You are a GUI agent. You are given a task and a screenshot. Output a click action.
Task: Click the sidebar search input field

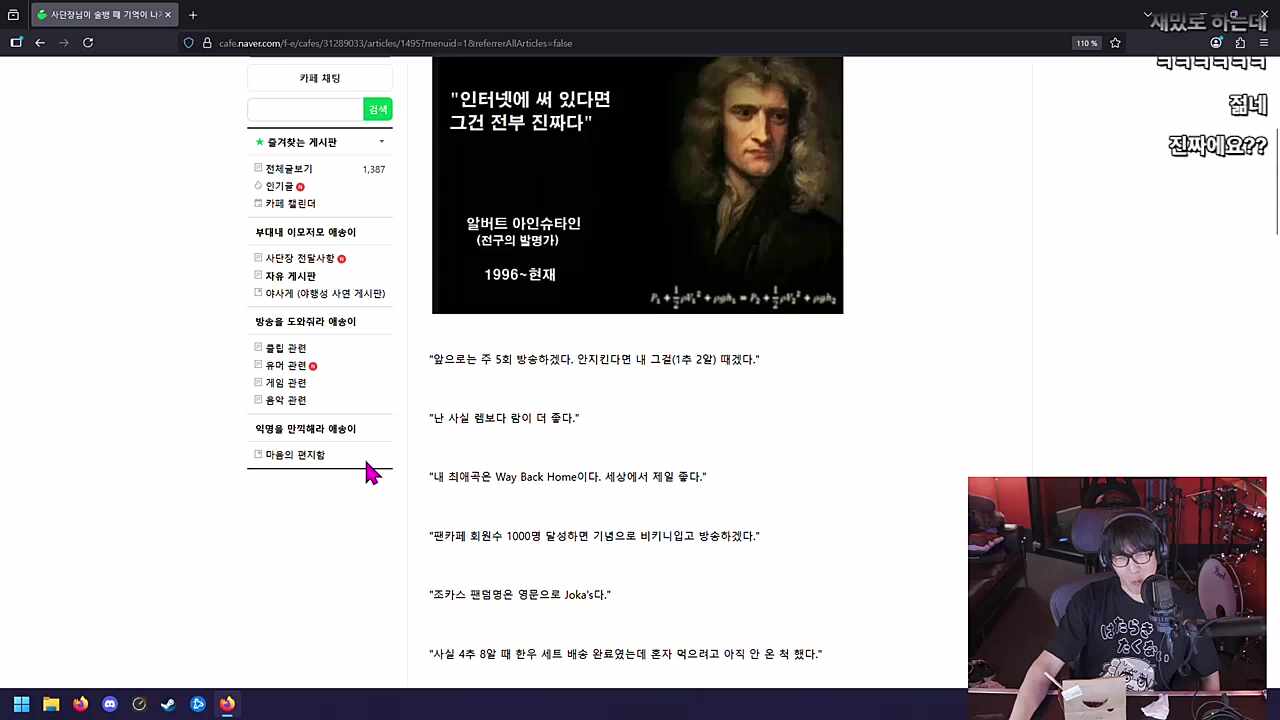[305, 109]
